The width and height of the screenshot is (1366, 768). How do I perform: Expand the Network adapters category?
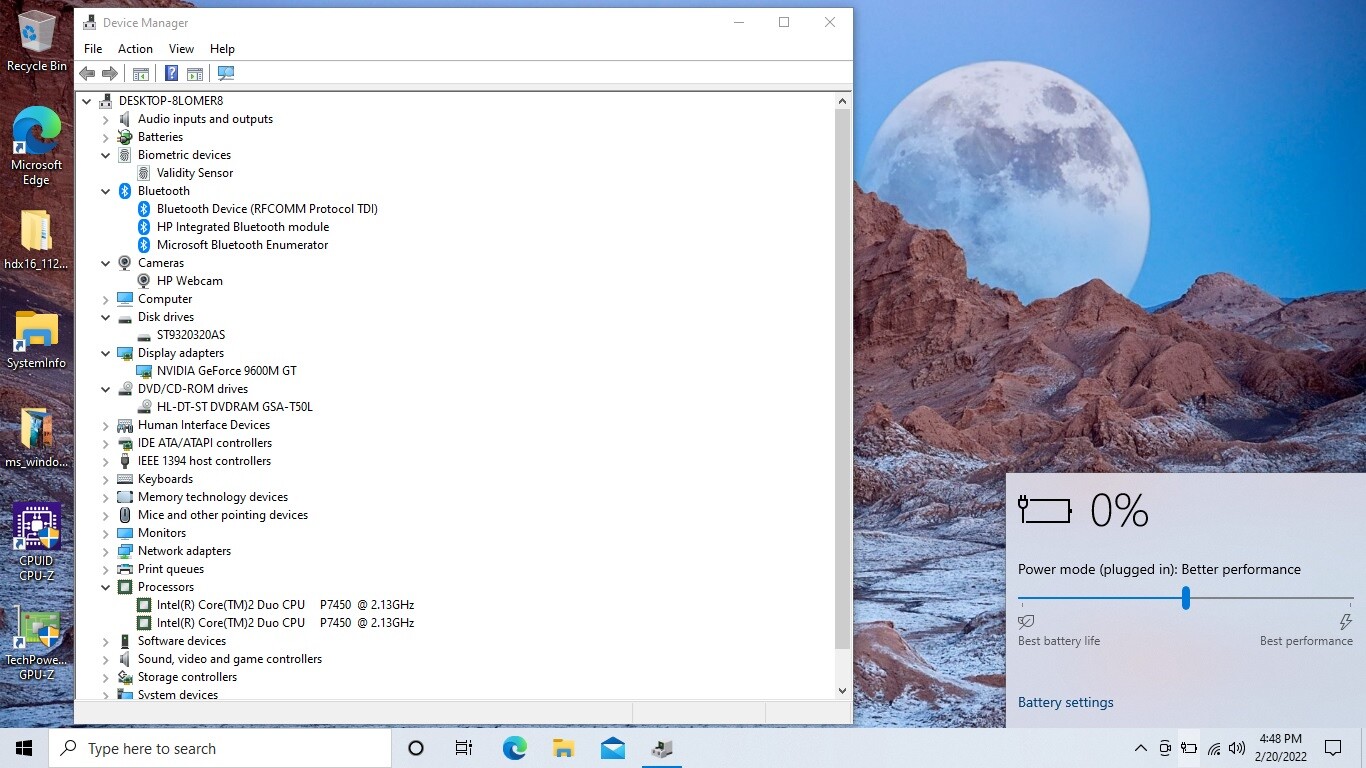(106, 551)
